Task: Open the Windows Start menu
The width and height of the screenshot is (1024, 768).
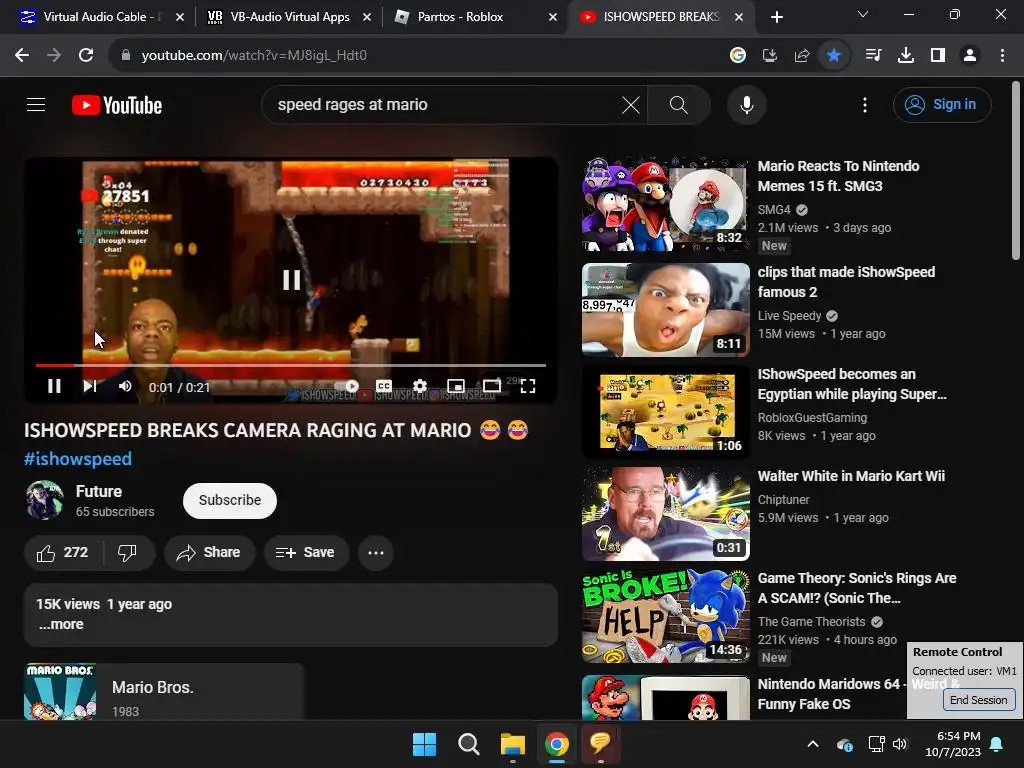Action: pyautogui.click(x=424, y=744)
